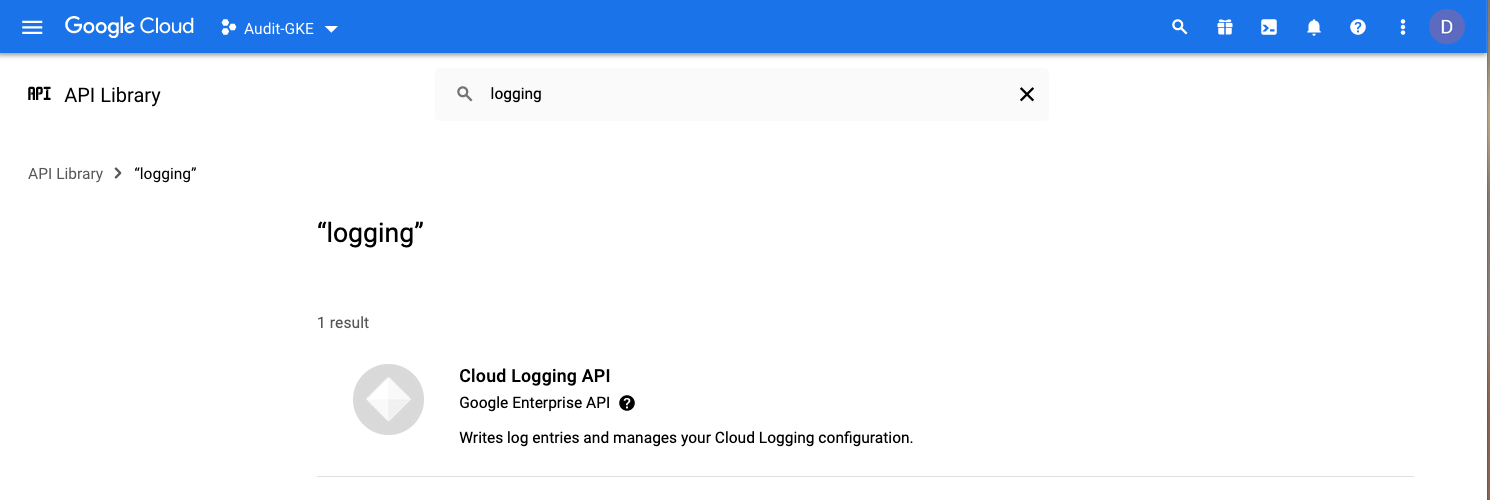Open the help menu in top bar
This screenshot has width=1490, height=500.
[1358, 27]
